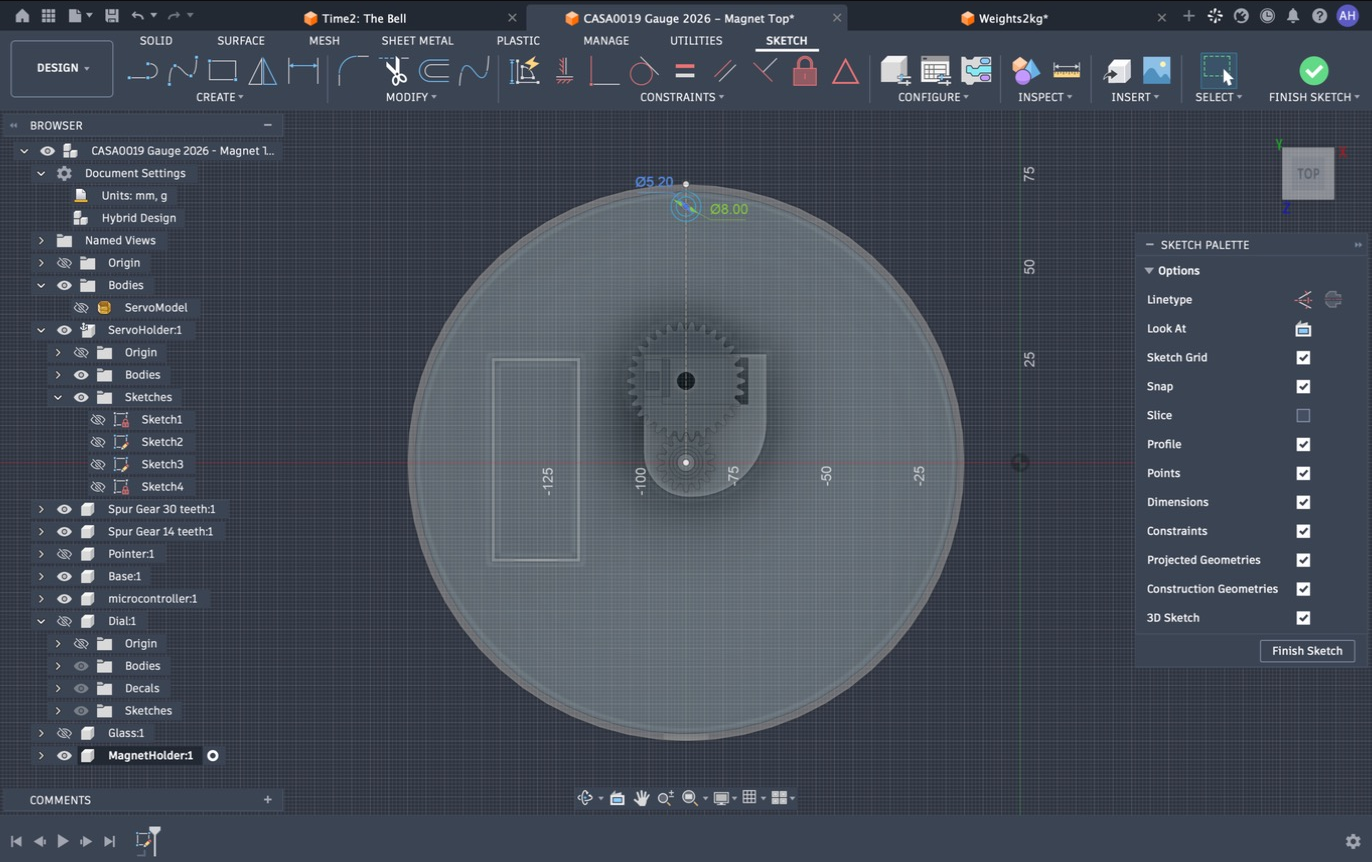Image resolution: width=1372 pixels, height=862 pixels.
Task: Apply the Fix/Unfix lock constraint
Action: tap(805, 71)
